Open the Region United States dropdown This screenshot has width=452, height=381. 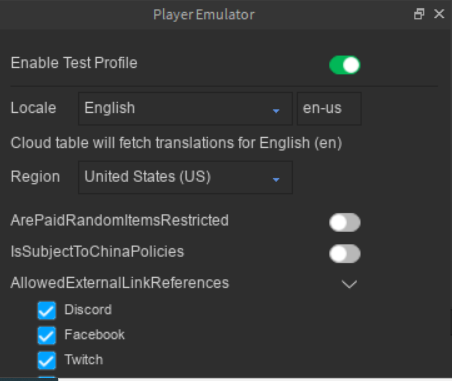(x=185, y=177)
